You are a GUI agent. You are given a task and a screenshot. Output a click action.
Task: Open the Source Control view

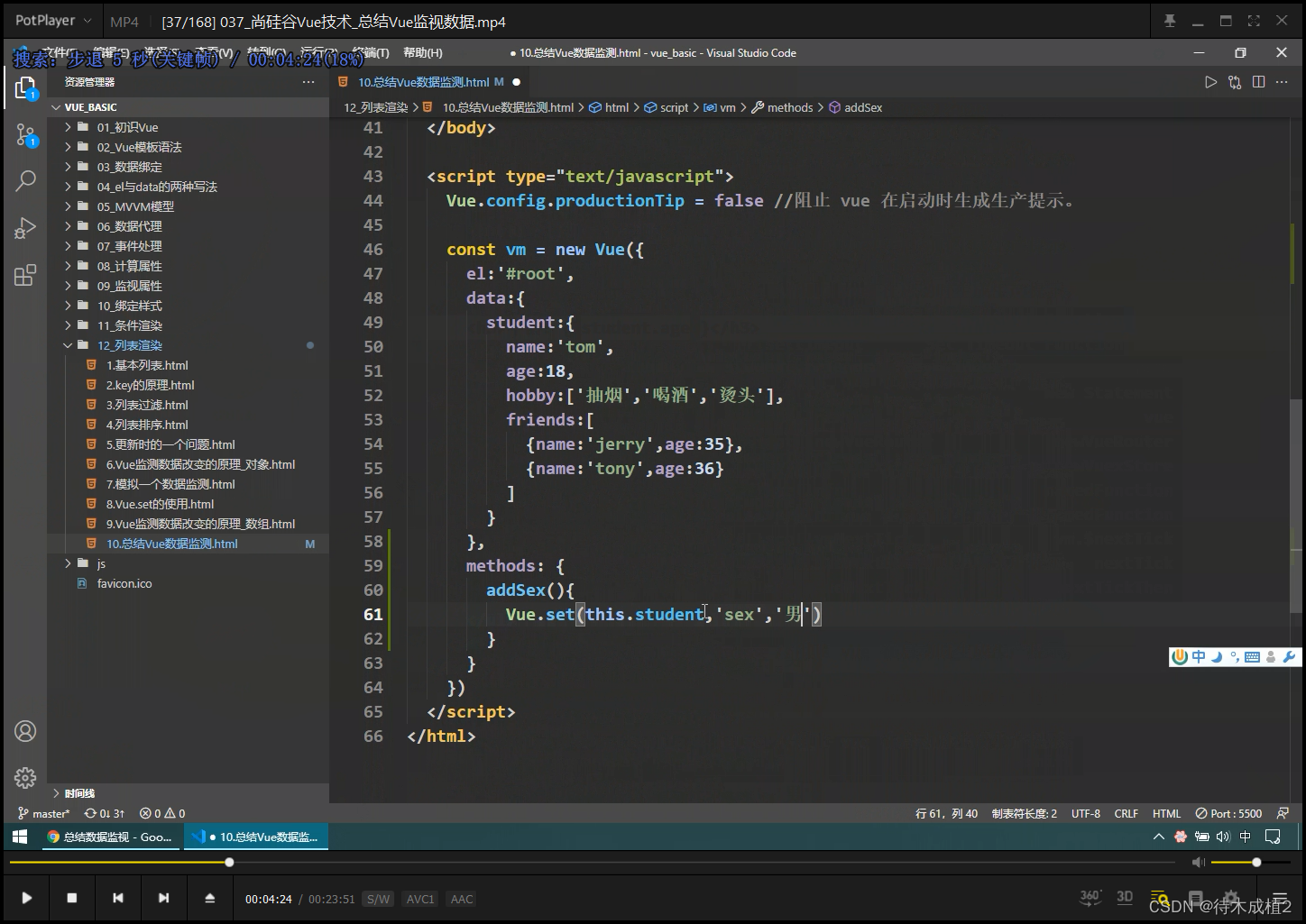(x=25, y=135)
